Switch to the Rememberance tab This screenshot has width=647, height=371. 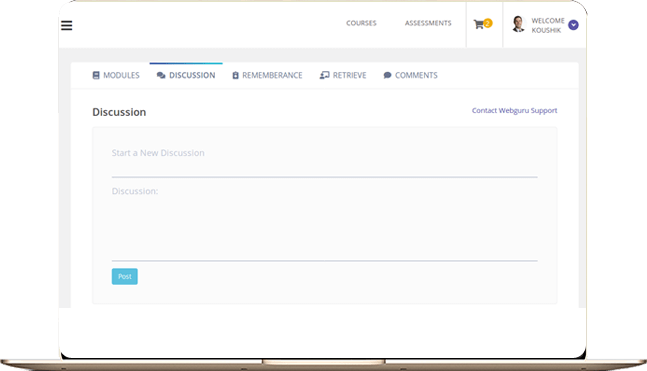(x=267, y=75)
